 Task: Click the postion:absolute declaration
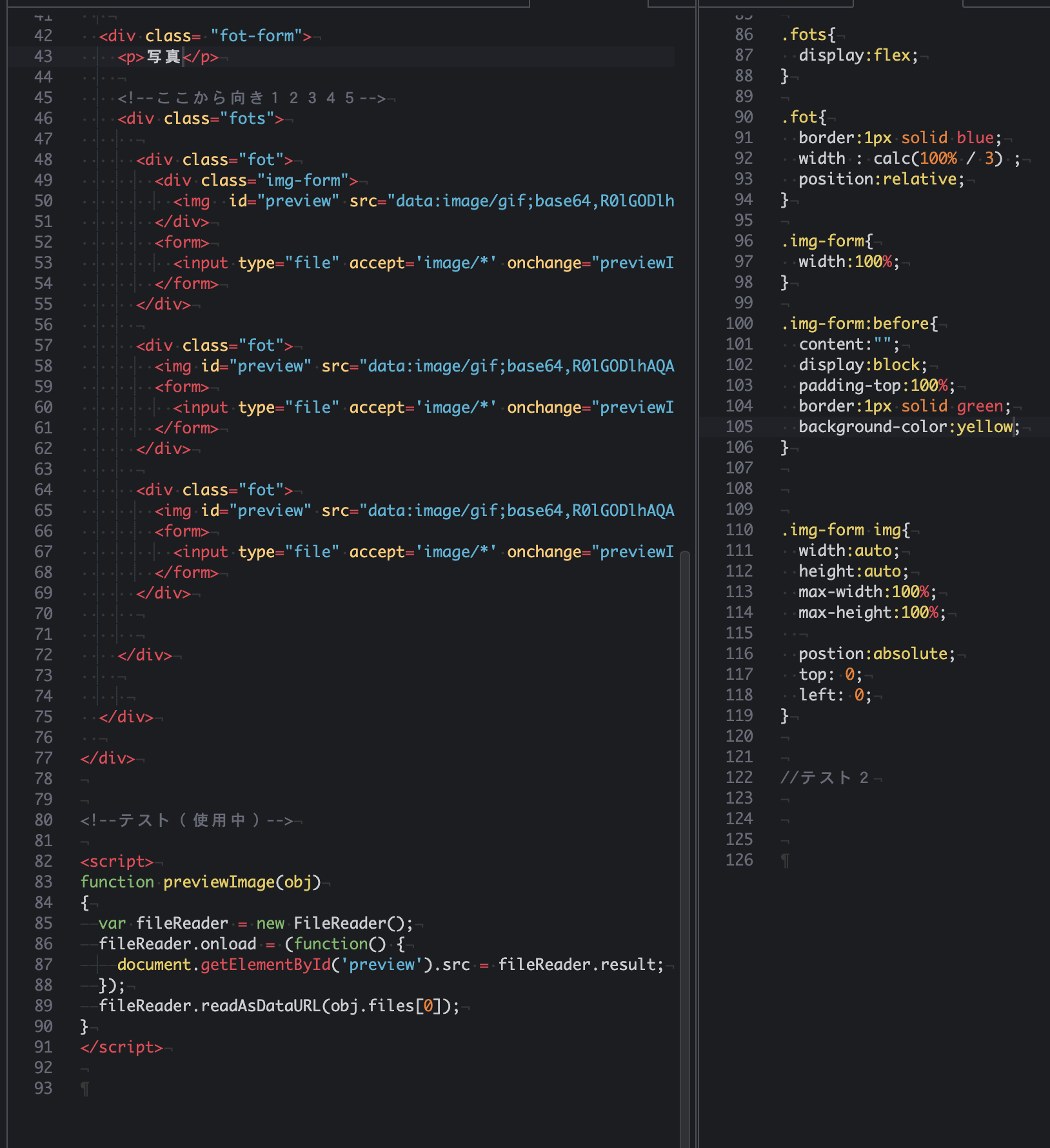click(876, 654)
